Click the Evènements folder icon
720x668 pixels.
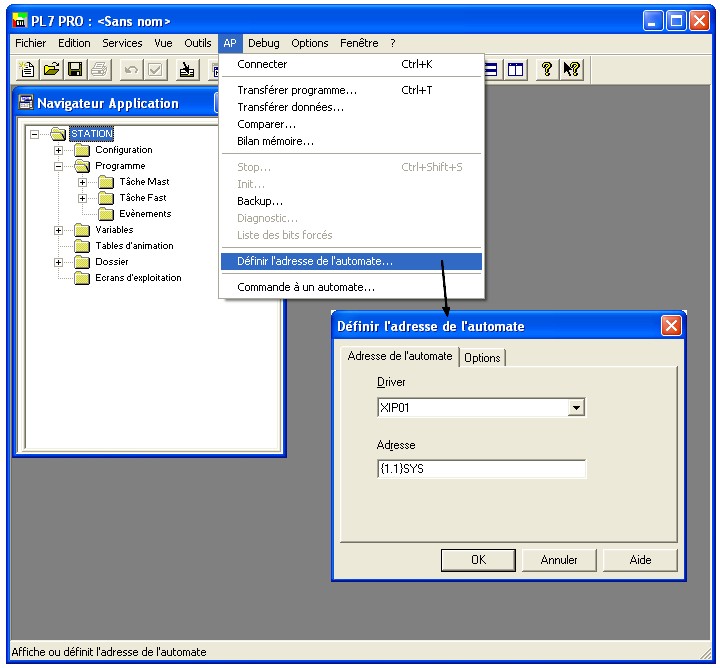pos(106,214)
